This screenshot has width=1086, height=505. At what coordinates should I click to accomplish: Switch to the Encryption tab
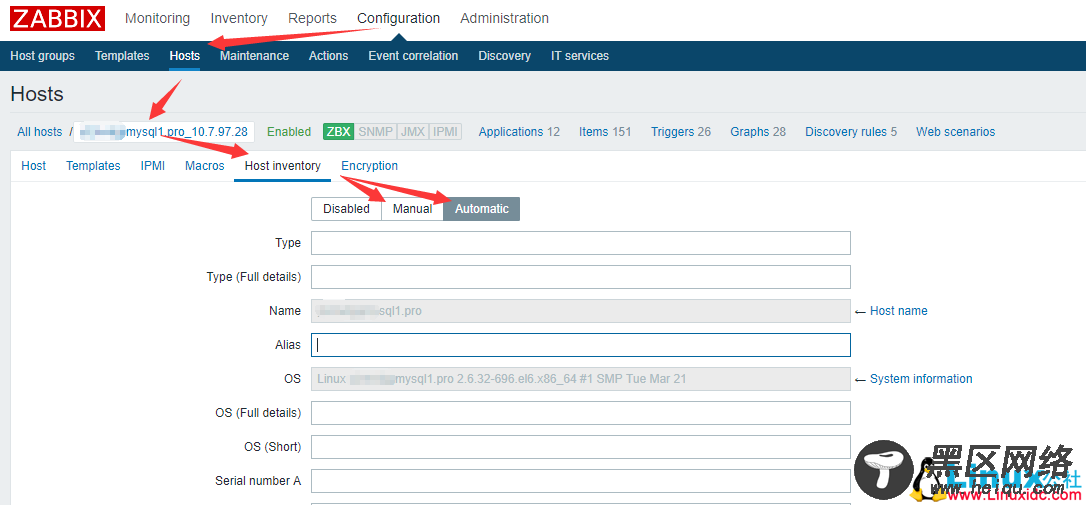click(x=369, y=166)
